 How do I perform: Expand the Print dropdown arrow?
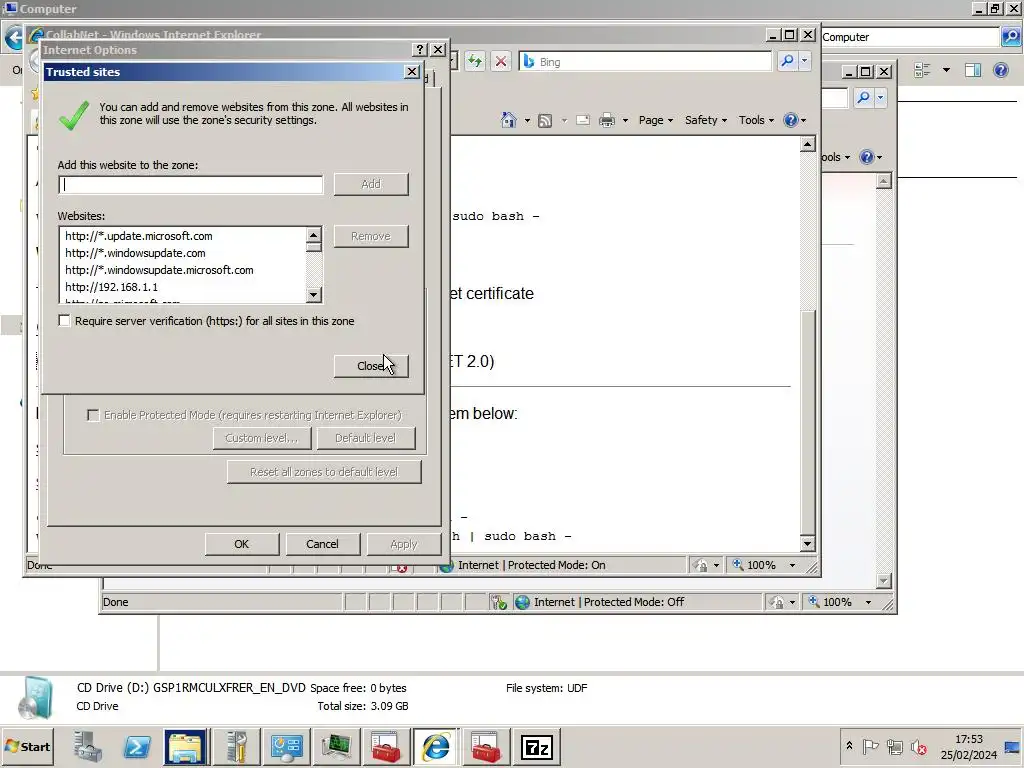[625, 121]
